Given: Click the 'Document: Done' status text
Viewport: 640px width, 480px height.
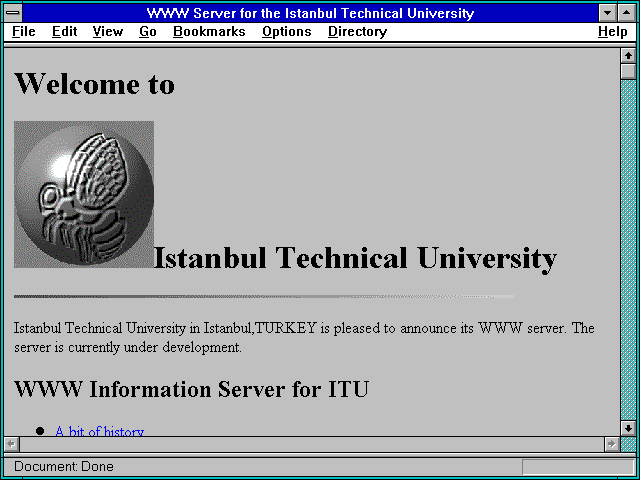Looking at the screenshot, I should click(64, 466).
